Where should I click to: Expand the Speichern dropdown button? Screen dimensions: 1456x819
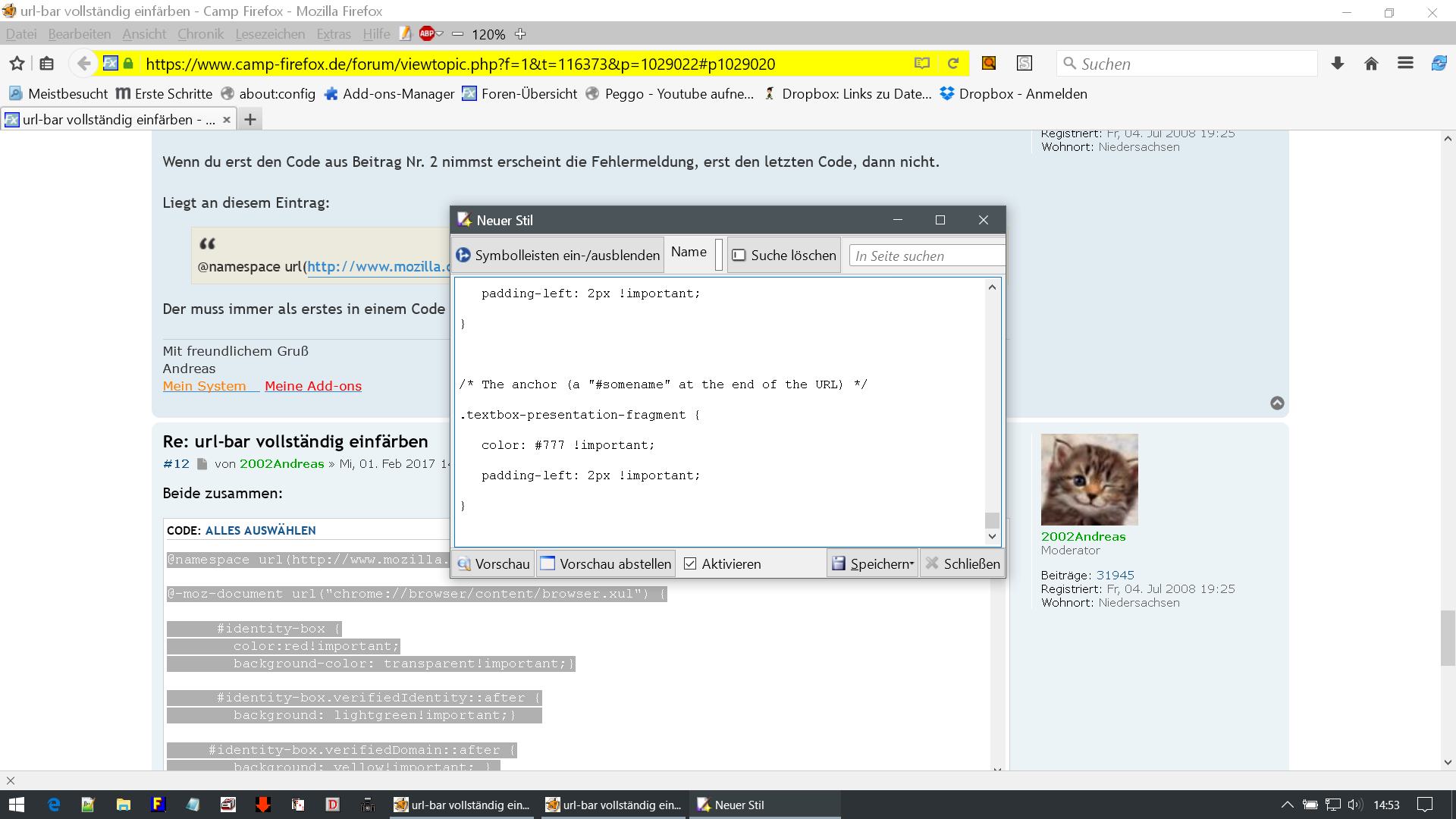click(912, 563)
